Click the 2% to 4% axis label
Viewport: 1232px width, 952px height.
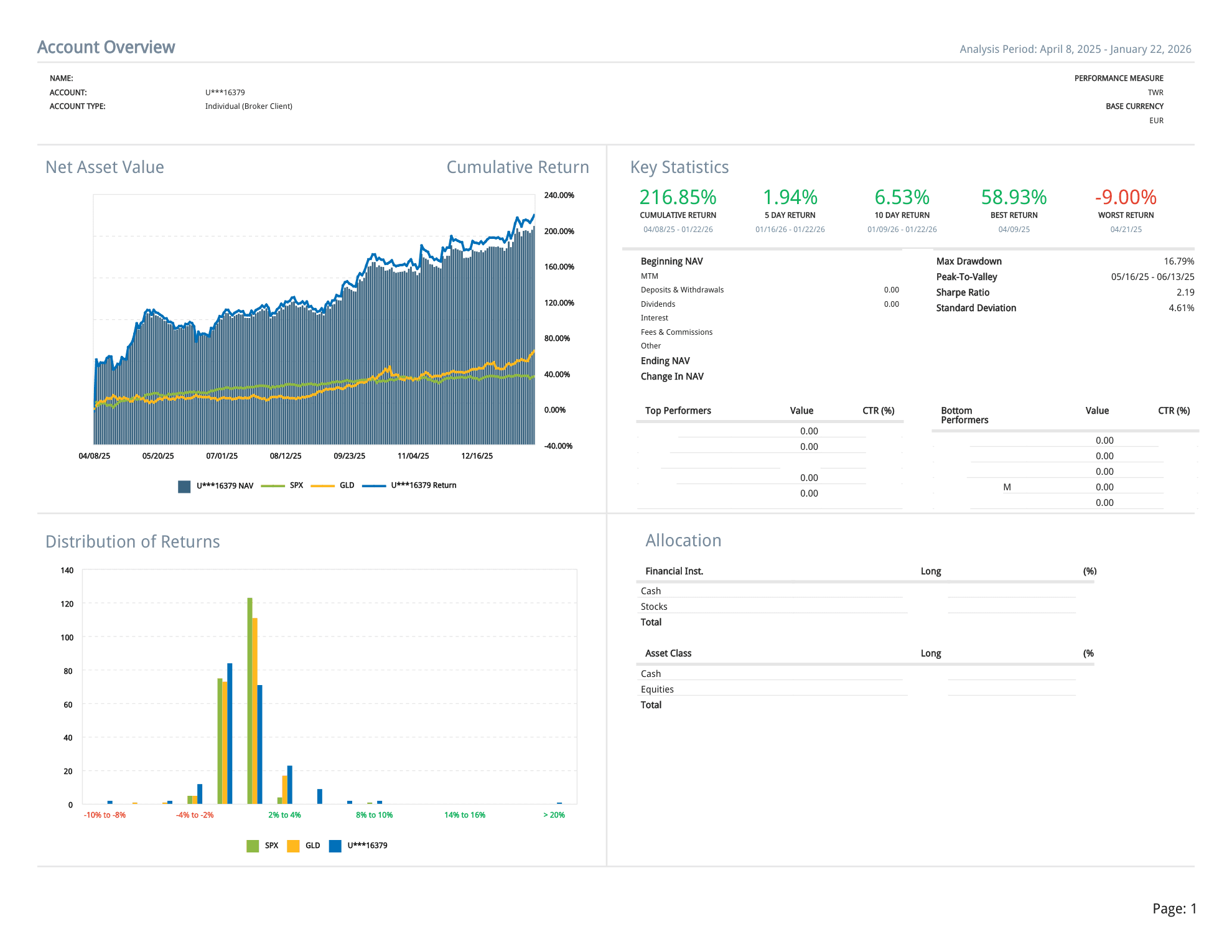point(284,815)
